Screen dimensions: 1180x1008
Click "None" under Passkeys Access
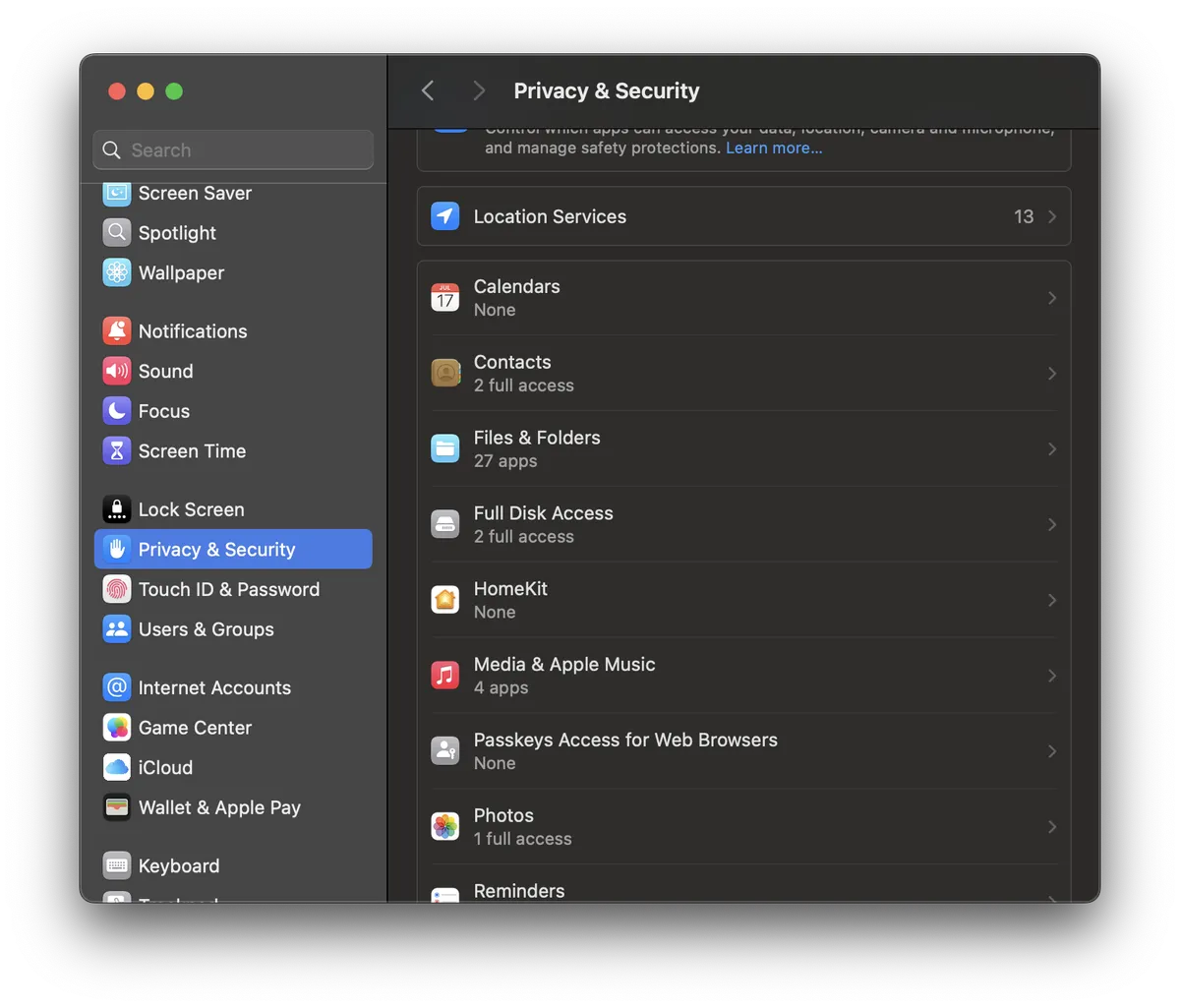coord(495,763)
